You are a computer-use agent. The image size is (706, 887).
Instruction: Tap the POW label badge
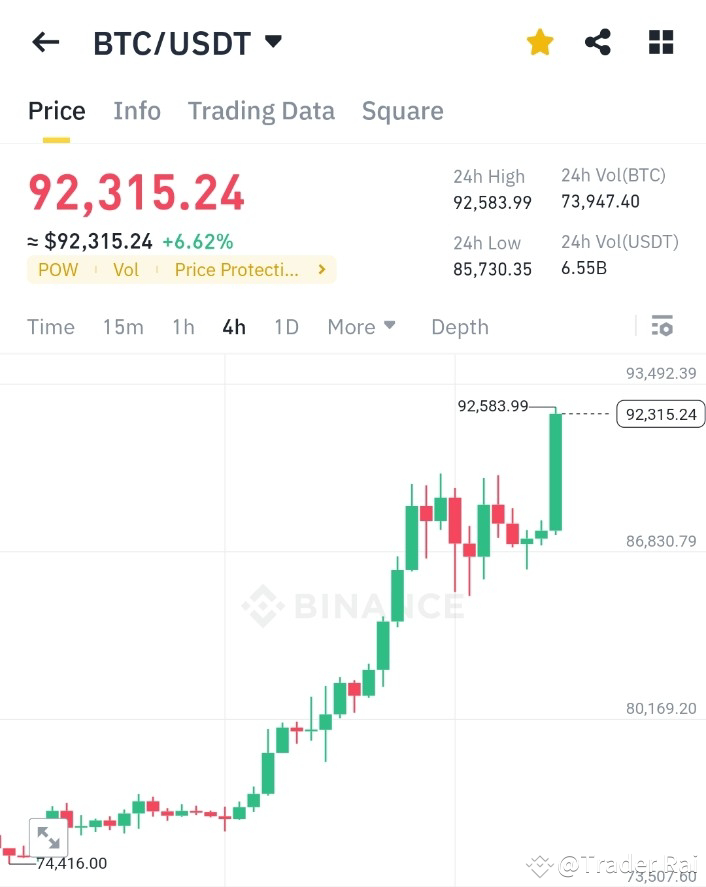58,269
